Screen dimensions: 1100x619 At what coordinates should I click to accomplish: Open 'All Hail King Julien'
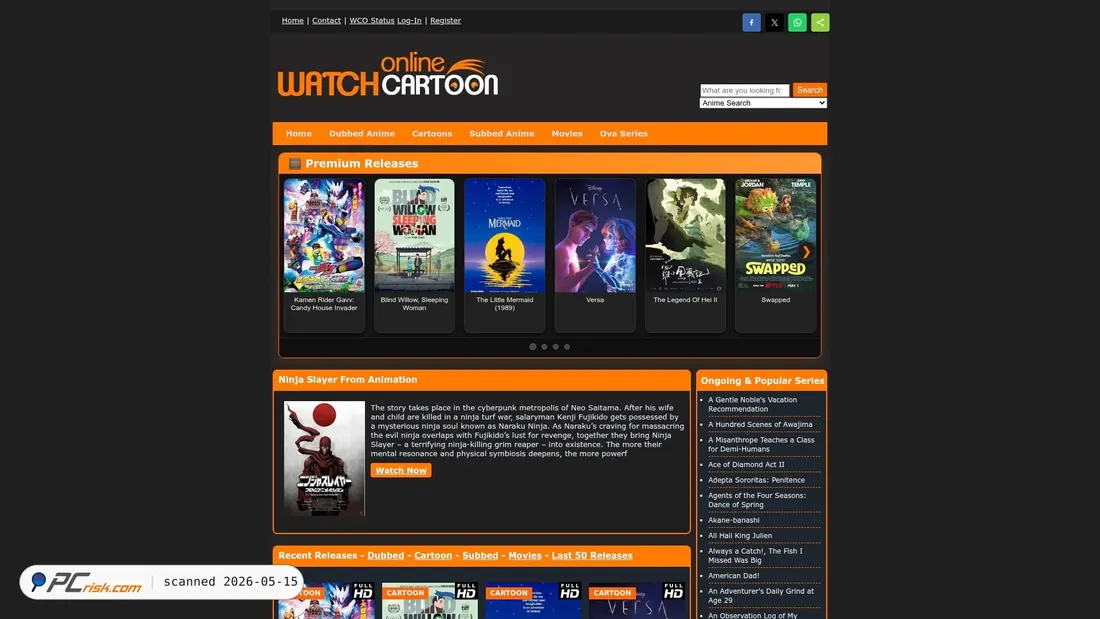(x=739, y=535)
